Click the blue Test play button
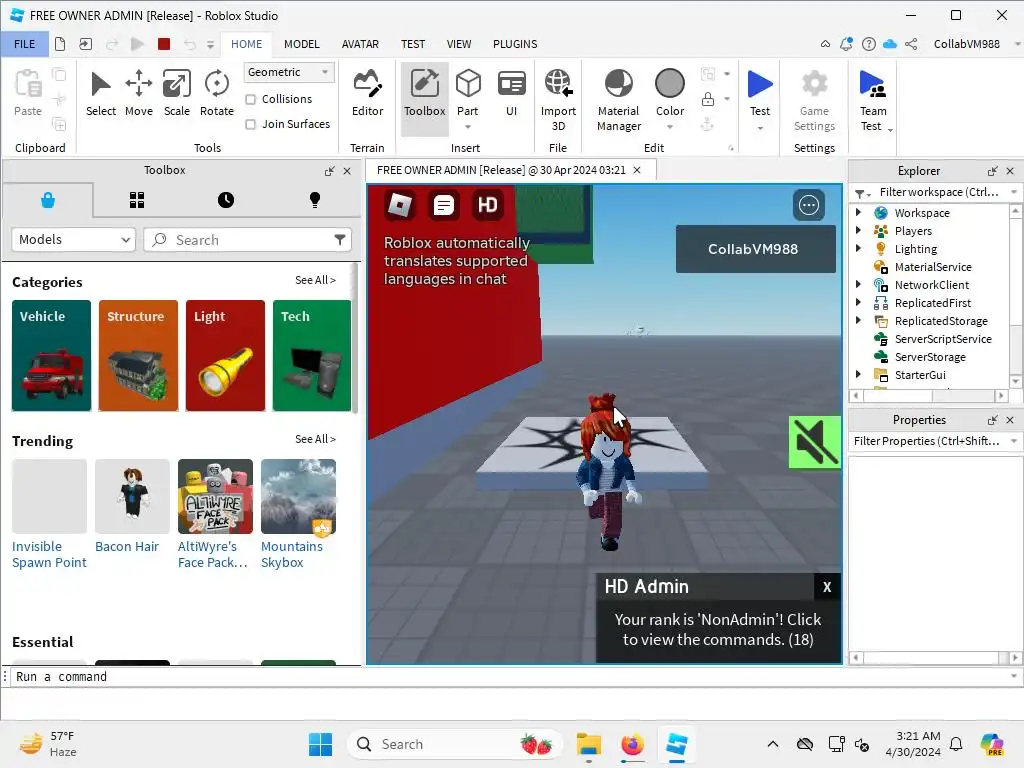 point(760,84)
